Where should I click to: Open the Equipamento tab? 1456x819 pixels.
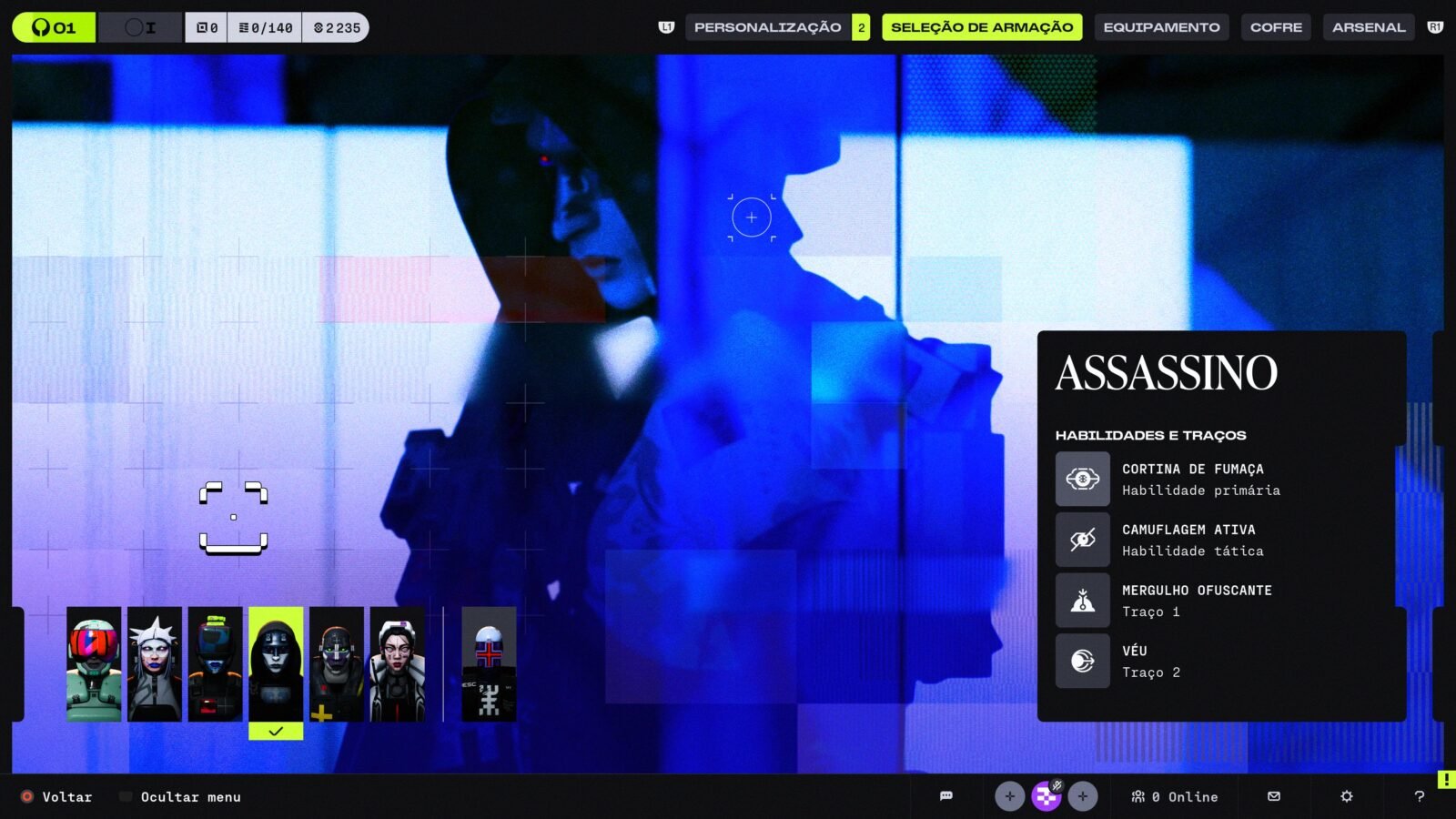click(x=1161, y=27)
